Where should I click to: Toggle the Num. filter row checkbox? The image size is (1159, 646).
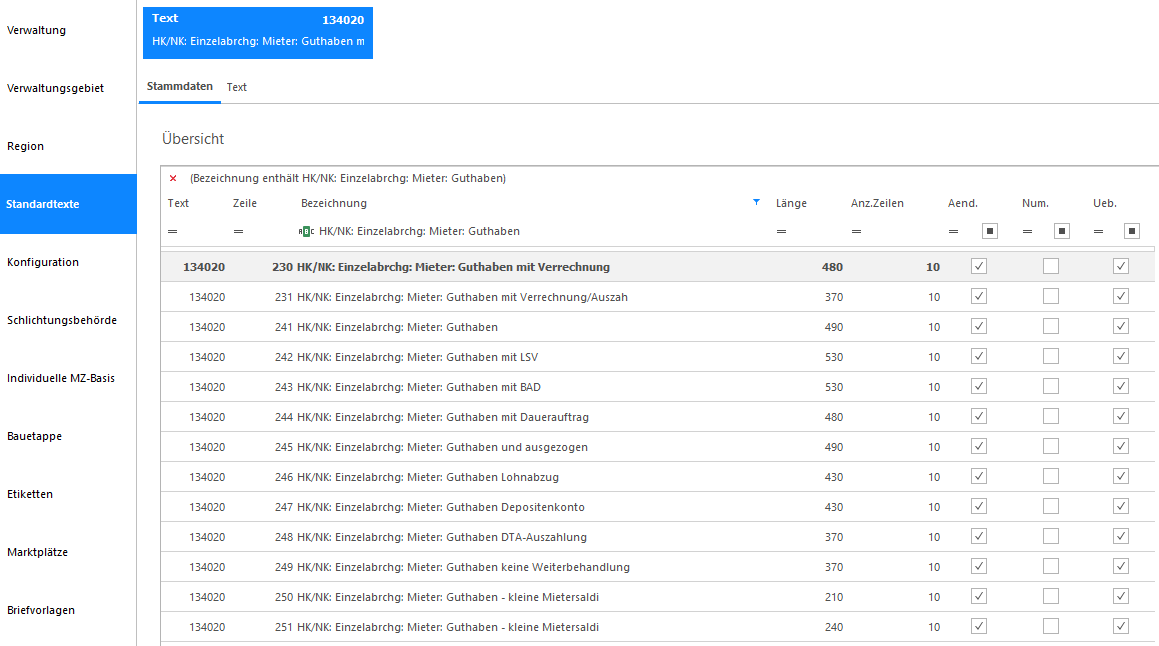point(1061,231)
